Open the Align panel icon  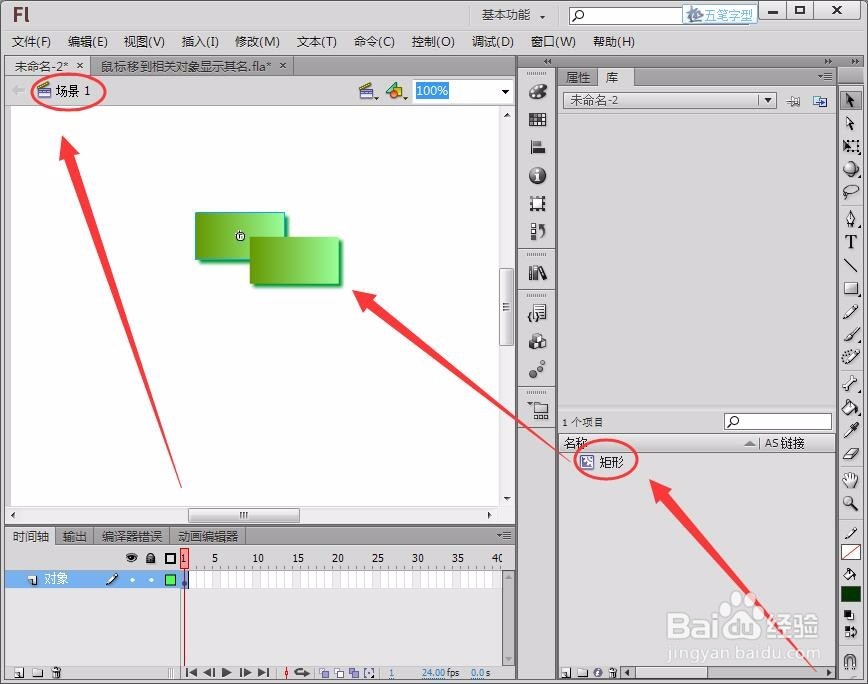point(537,147)
